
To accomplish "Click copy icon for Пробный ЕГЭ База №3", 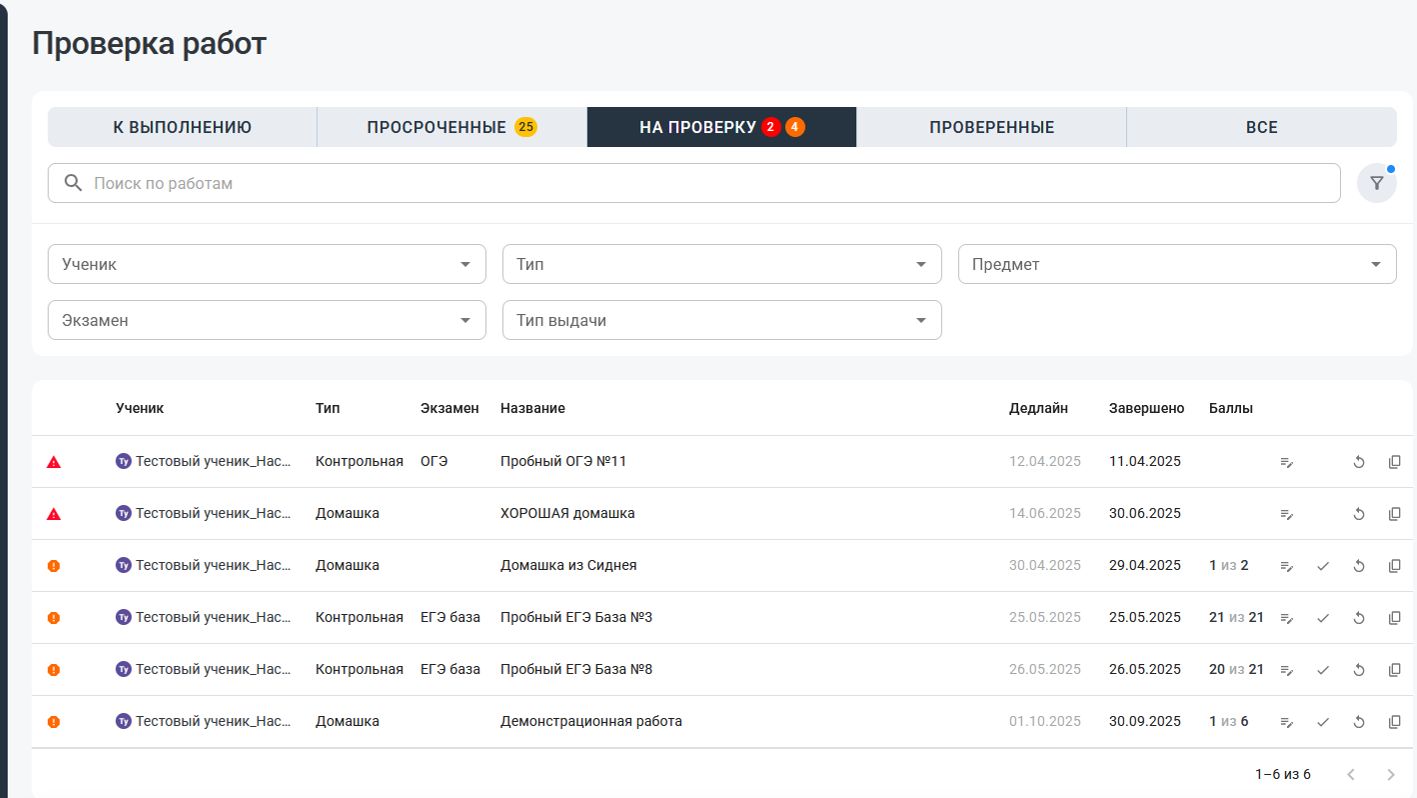I will [x=1394, y=618].
